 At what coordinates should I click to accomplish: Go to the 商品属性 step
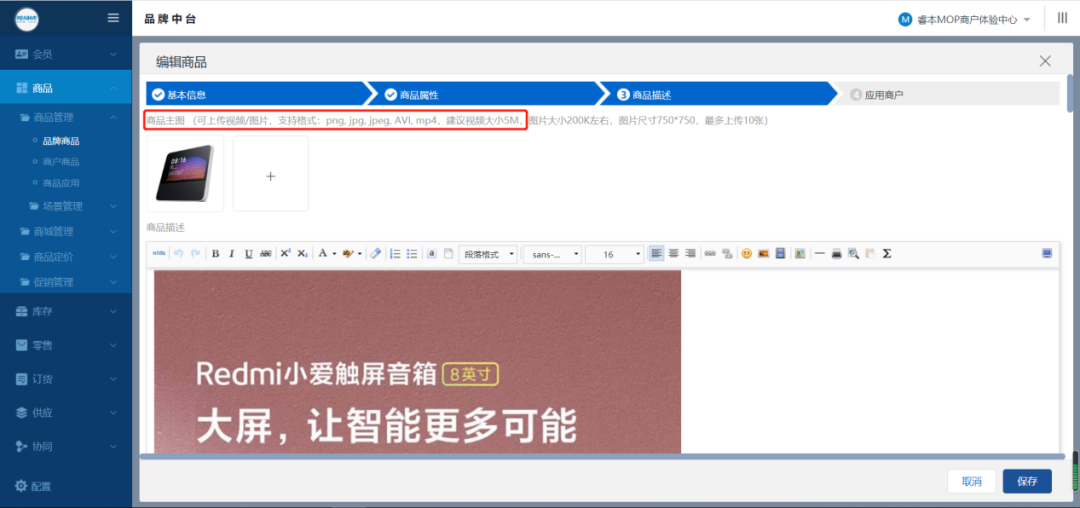coord(488,94)
